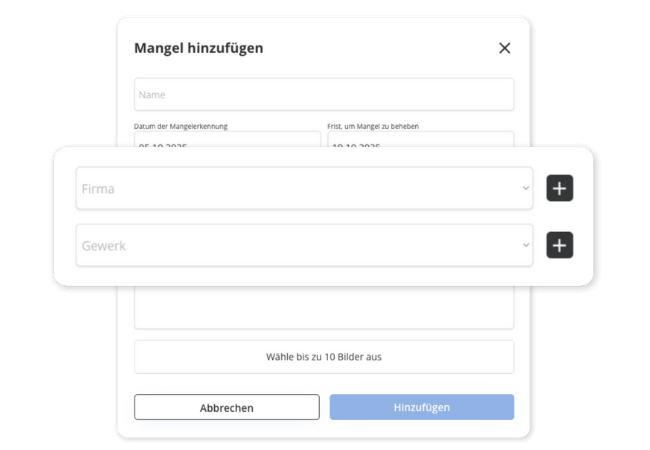Viewport: 650px width, 450px height.
Task: Click the Frist, um Mangel zu beheben label
Action: tap(373, 126)
